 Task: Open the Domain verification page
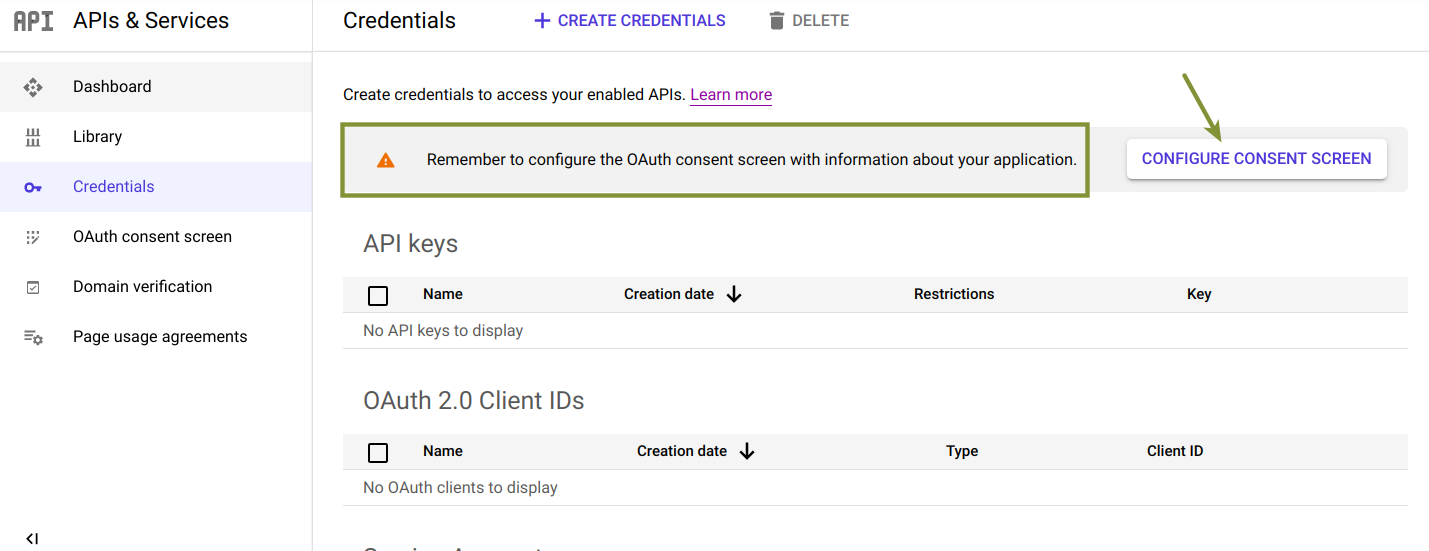click(142, 287)
